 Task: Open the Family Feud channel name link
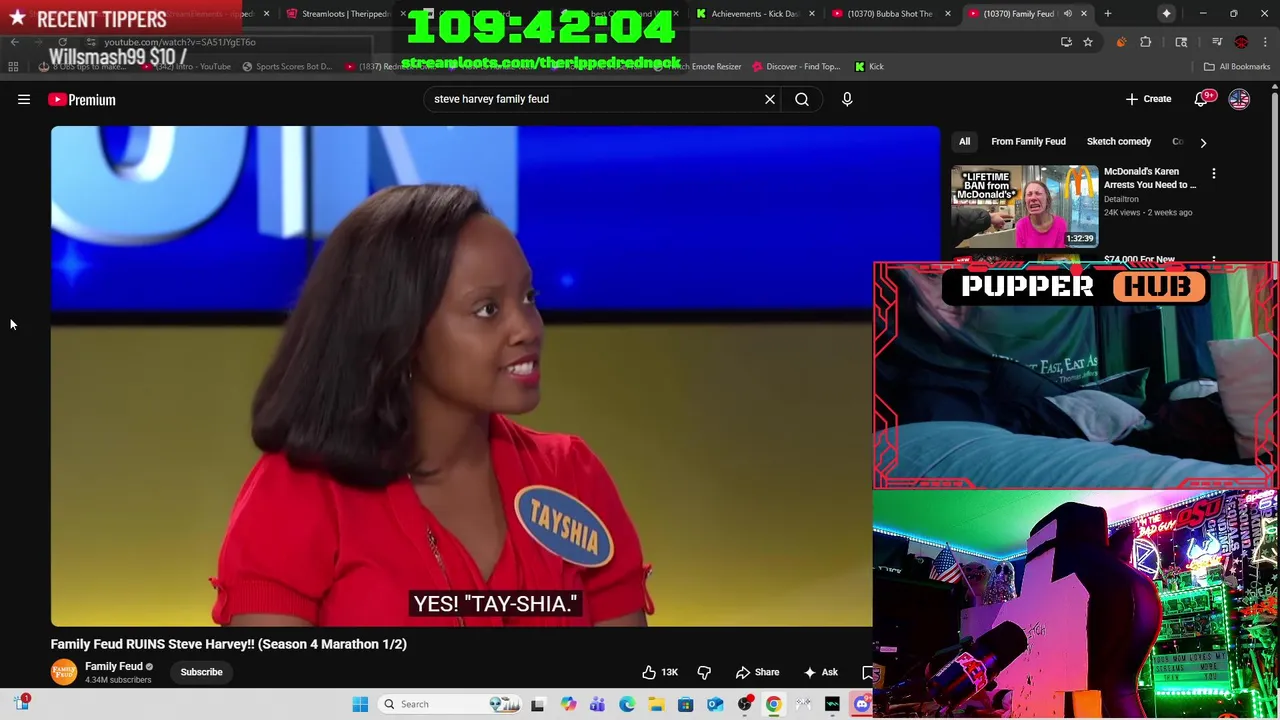point(114,666)
